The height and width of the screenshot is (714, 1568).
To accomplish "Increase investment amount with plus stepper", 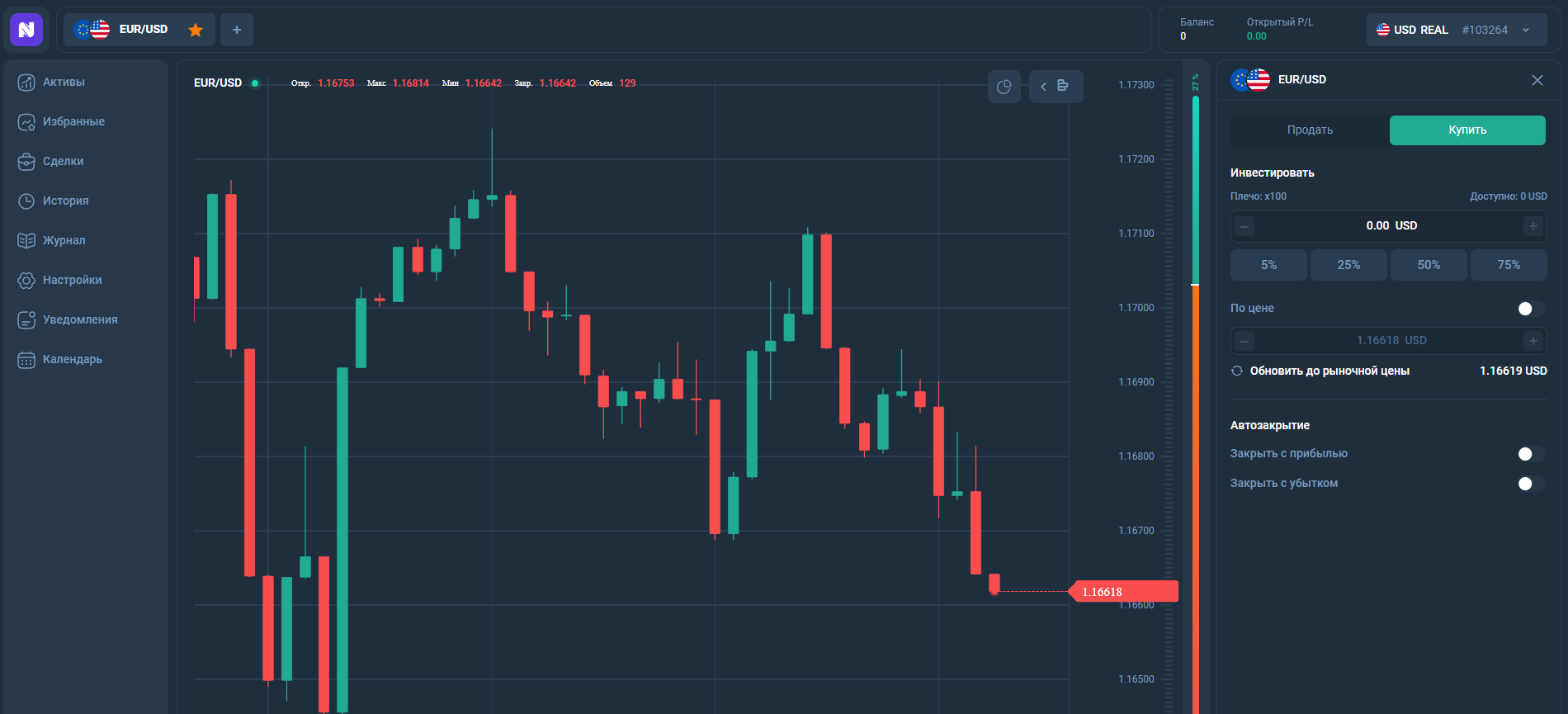I will click(1533, 225).
